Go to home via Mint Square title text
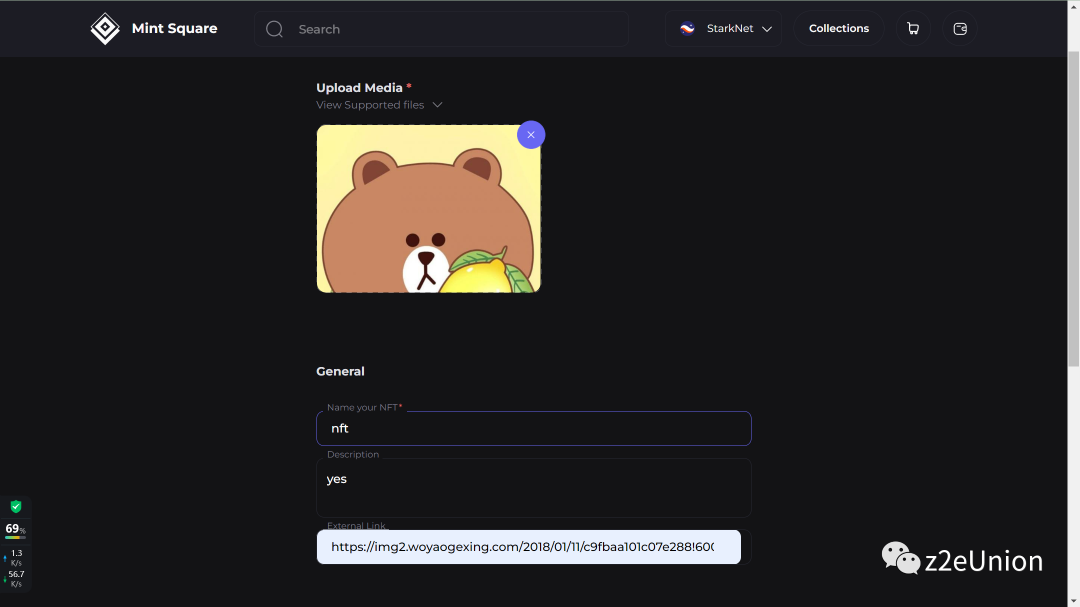The height and width of the screenshot is (607, 1080). (174, 29)
